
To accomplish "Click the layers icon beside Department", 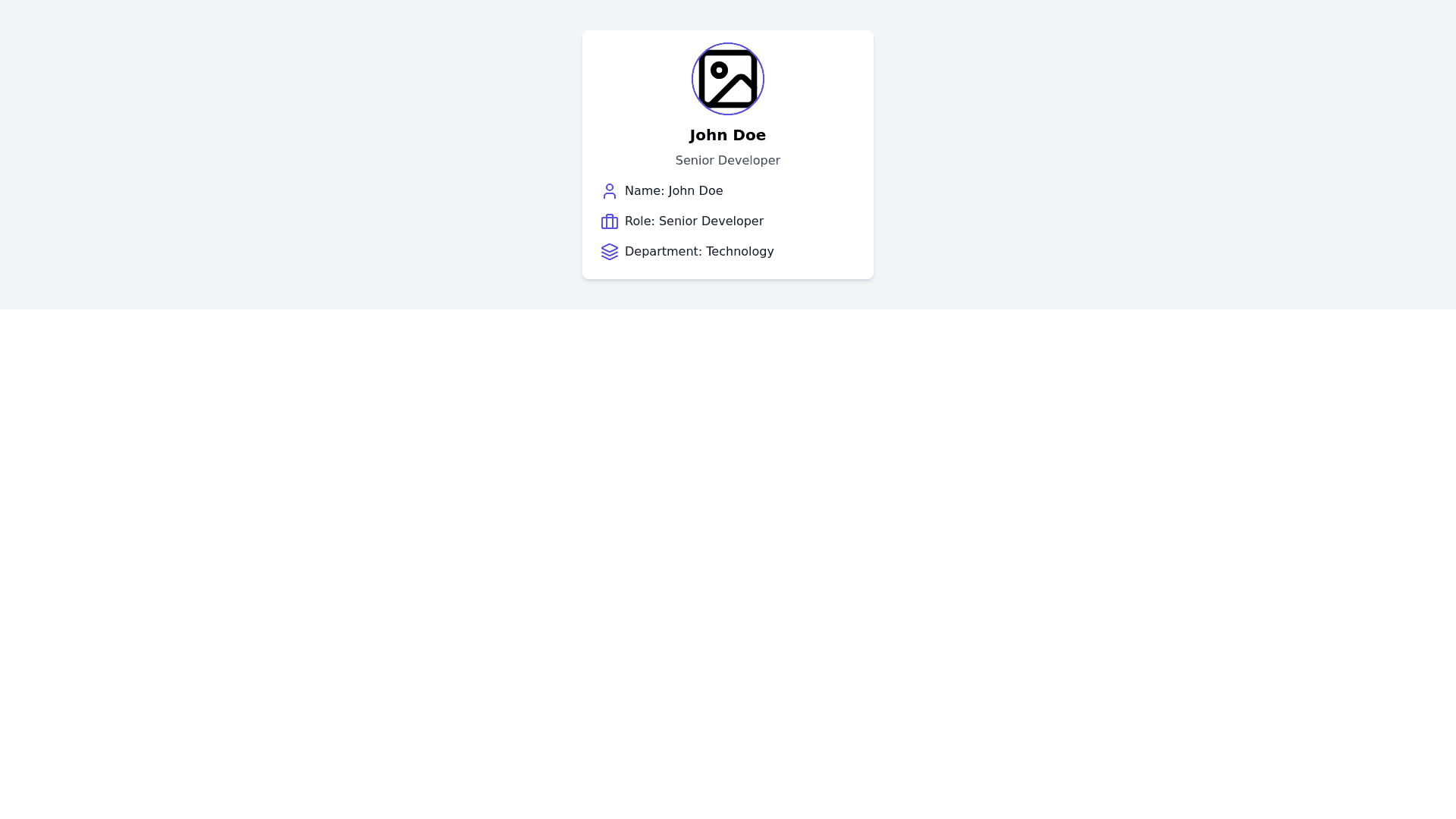I will point(610,252).
